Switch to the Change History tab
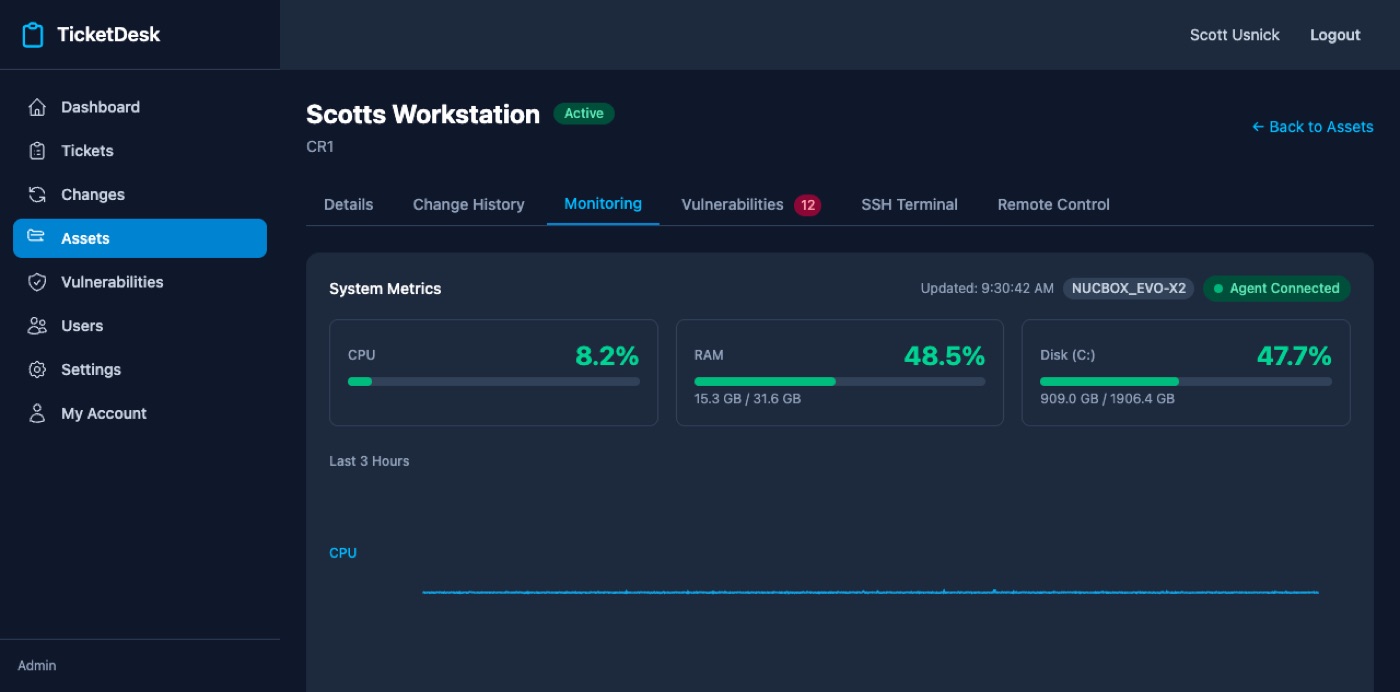 (468, 204)
